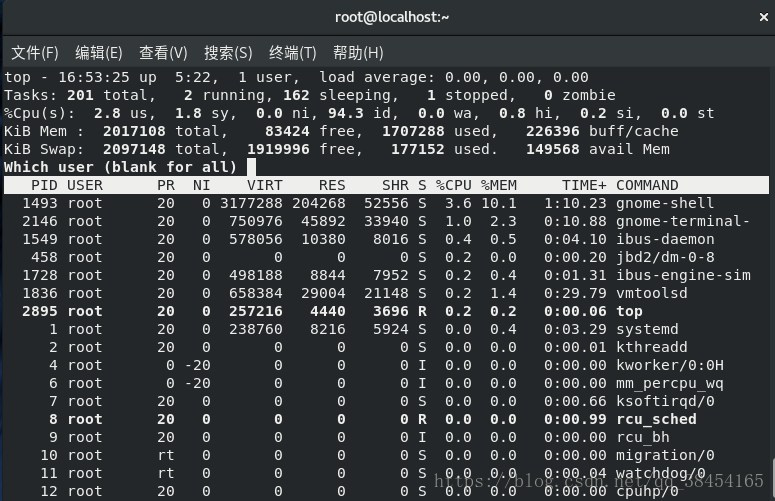Click the 'Which user (blank for all)' prompt cursor

coord(251,167)
